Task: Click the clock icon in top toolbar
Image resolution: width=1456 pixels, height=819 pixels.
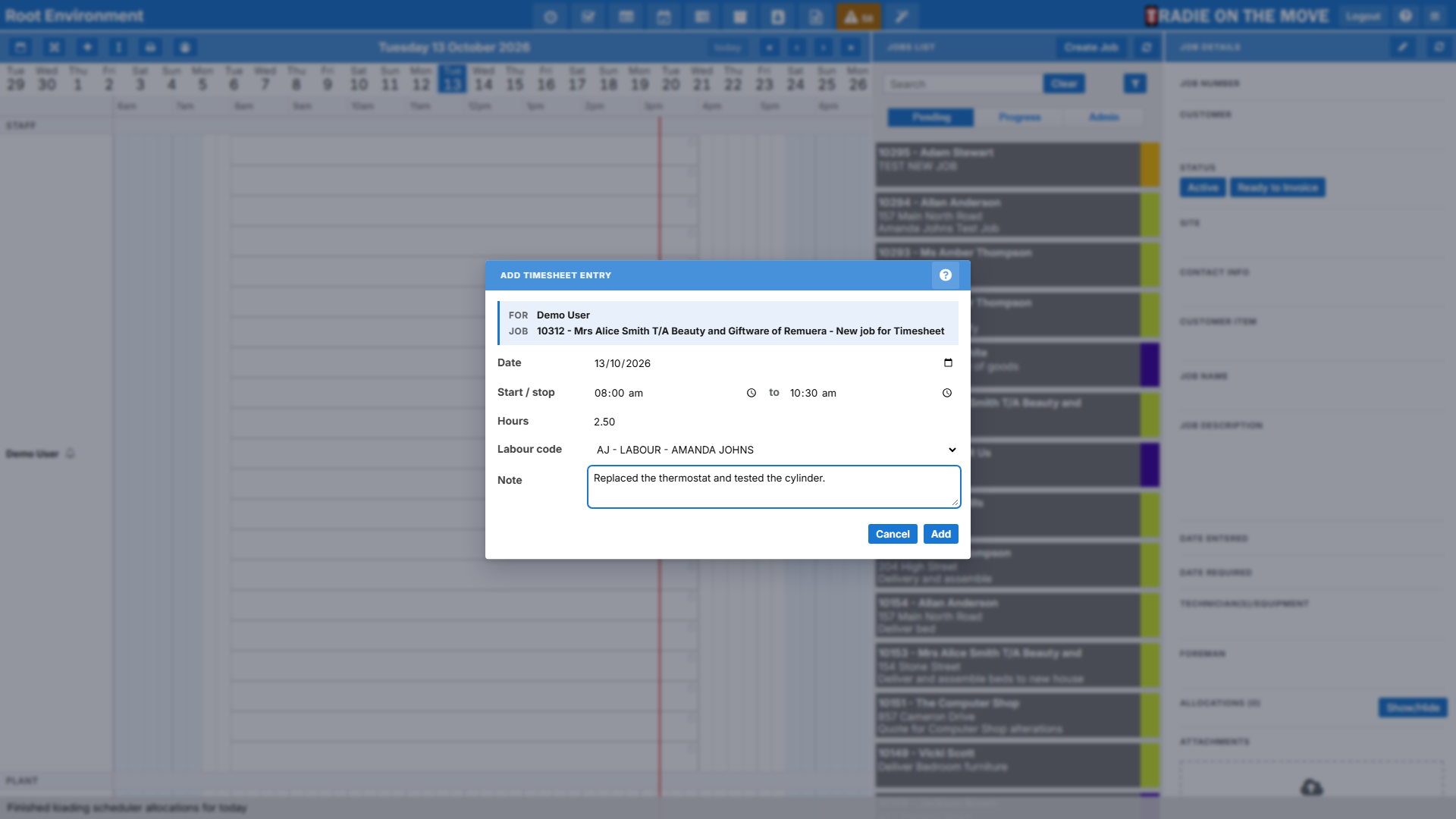Action: coord(551,17)
